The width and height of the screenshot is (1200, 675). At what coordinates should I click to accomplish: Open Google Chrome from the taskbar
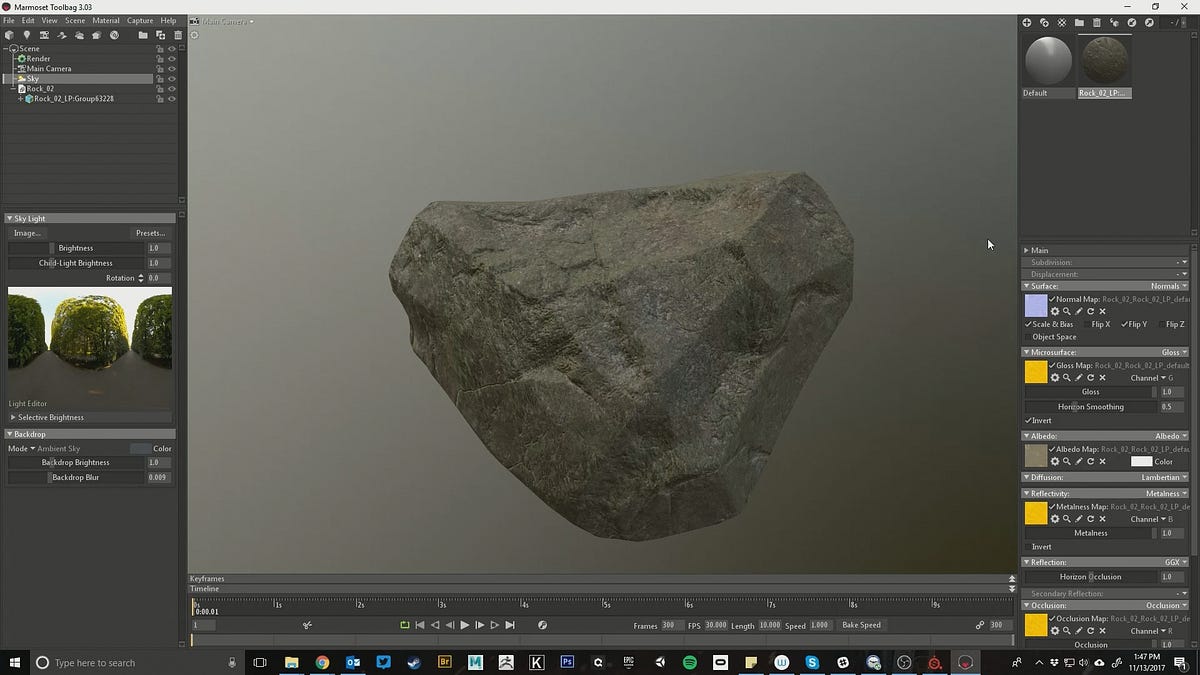(322, 662)
